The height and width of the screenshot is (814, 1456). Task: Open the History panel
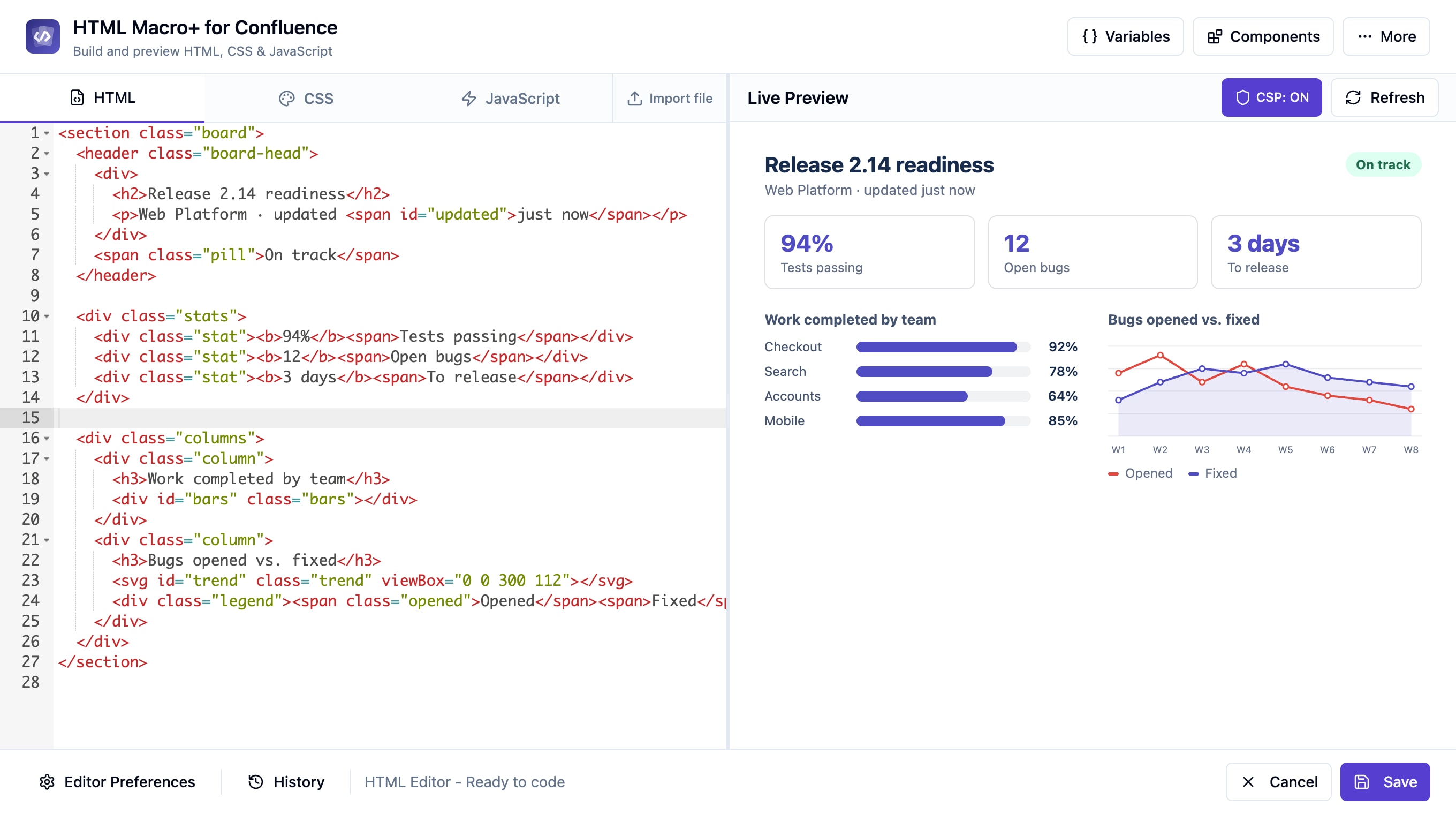coord(286,781)
